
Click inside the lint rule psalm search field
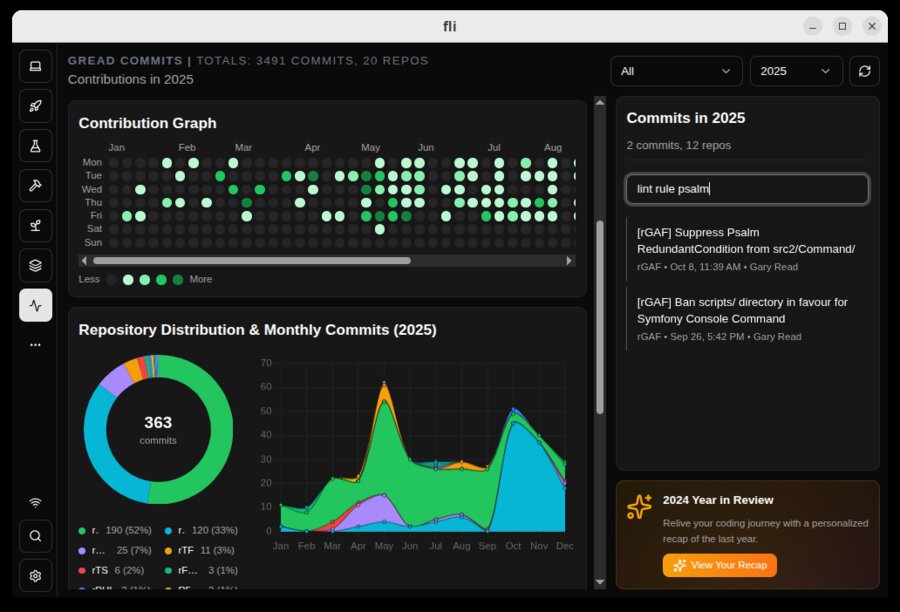coord(746,188)
